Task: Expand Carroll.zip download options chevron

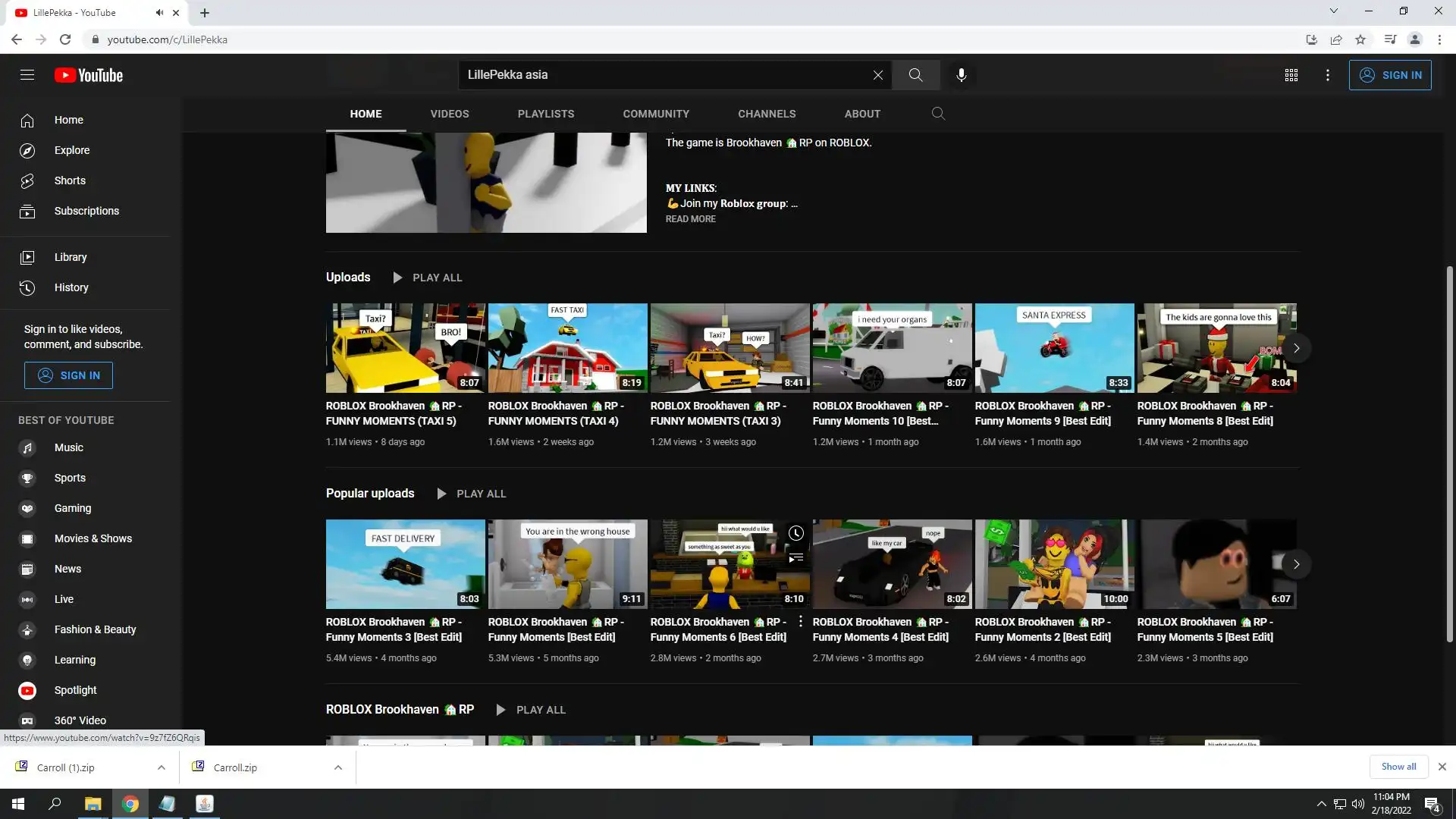Action: (x=338, y=767)
